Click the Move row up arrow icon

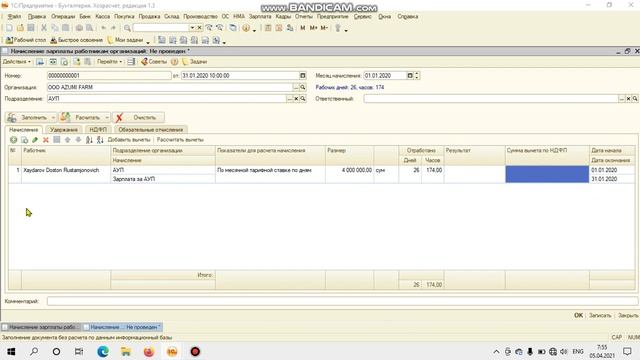tap(67, 140)
